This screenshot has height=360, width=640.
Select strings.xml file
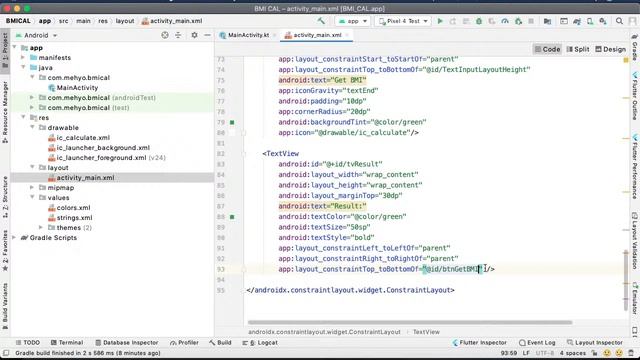pyautogui.click(x=70, y=218)
